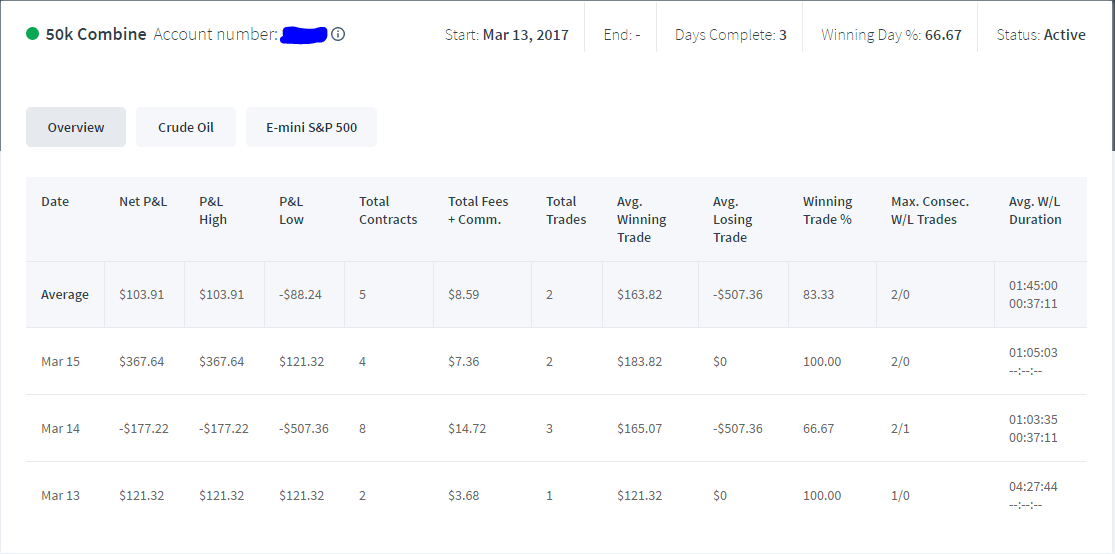This screenshot has height=554, width=1115.
Task: Switch to the Overview tab
Action: click(x=76, y=127)
